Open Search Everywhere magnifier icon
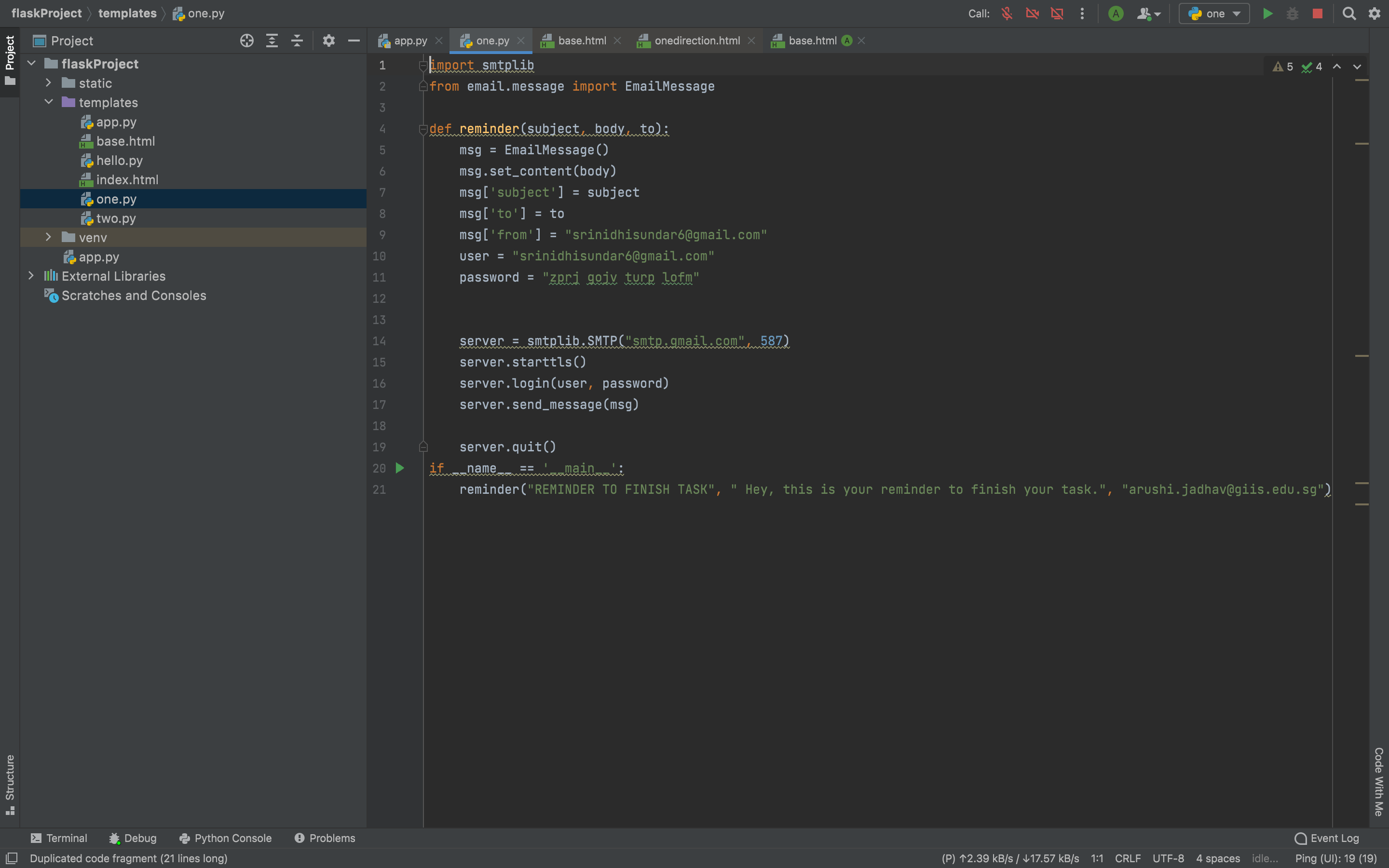The height and width of the screenshot is (868, 1389). [x=1349, y=14]
